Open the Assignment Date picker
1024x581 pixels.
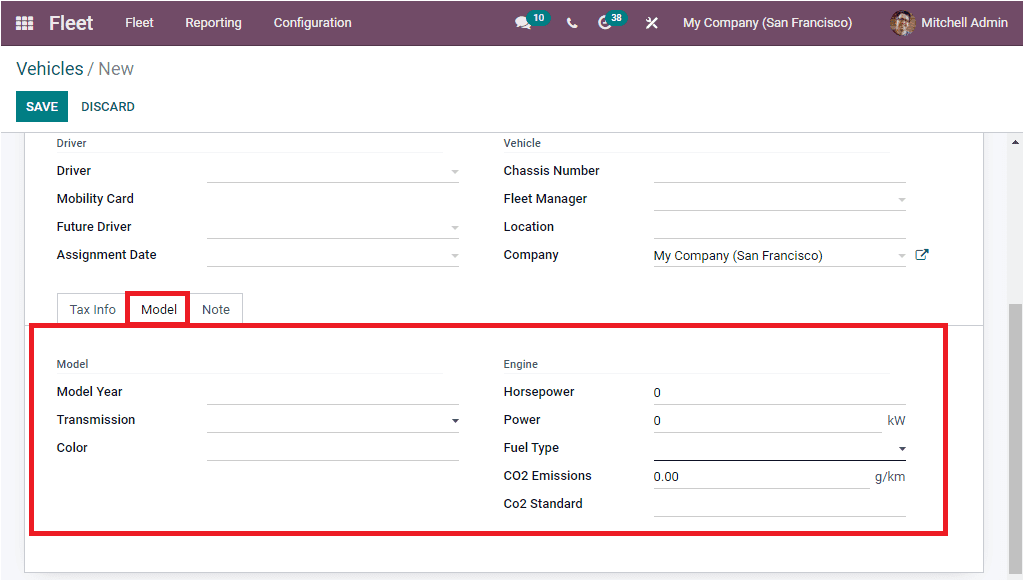pyautogui.click(x=455, y=254)
